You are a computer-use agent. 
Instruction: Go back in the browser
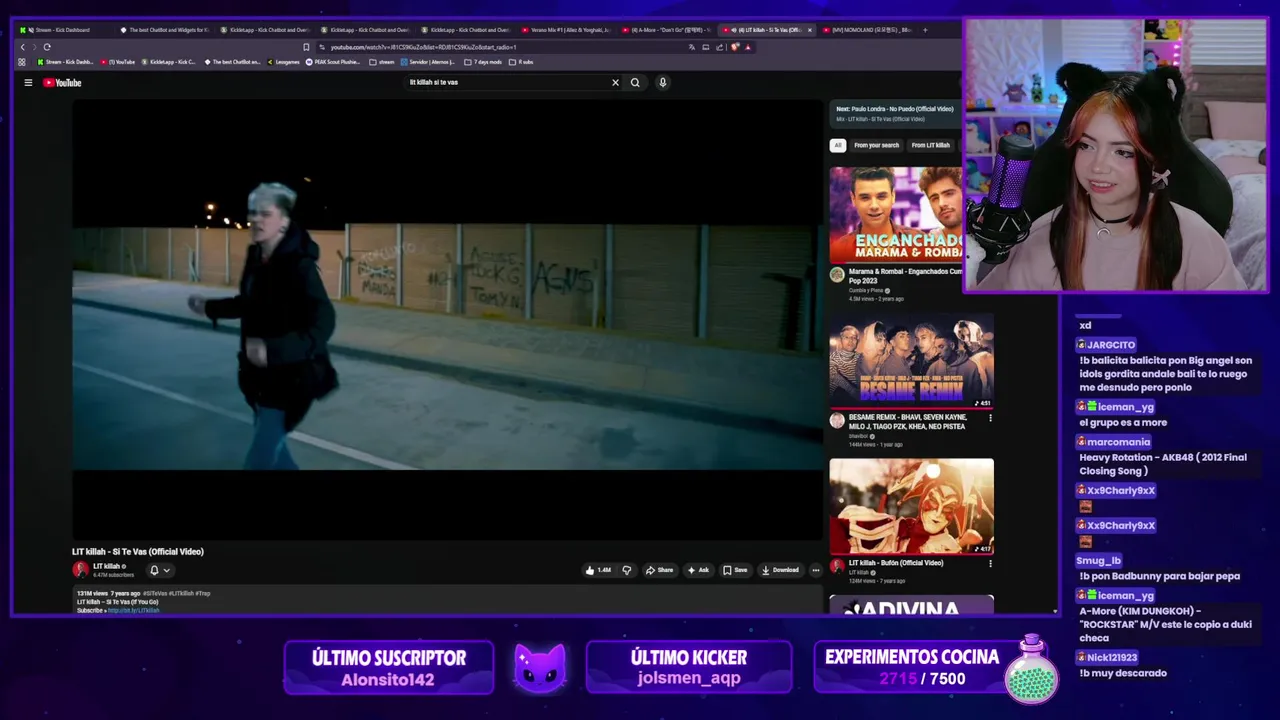(22, 47)
